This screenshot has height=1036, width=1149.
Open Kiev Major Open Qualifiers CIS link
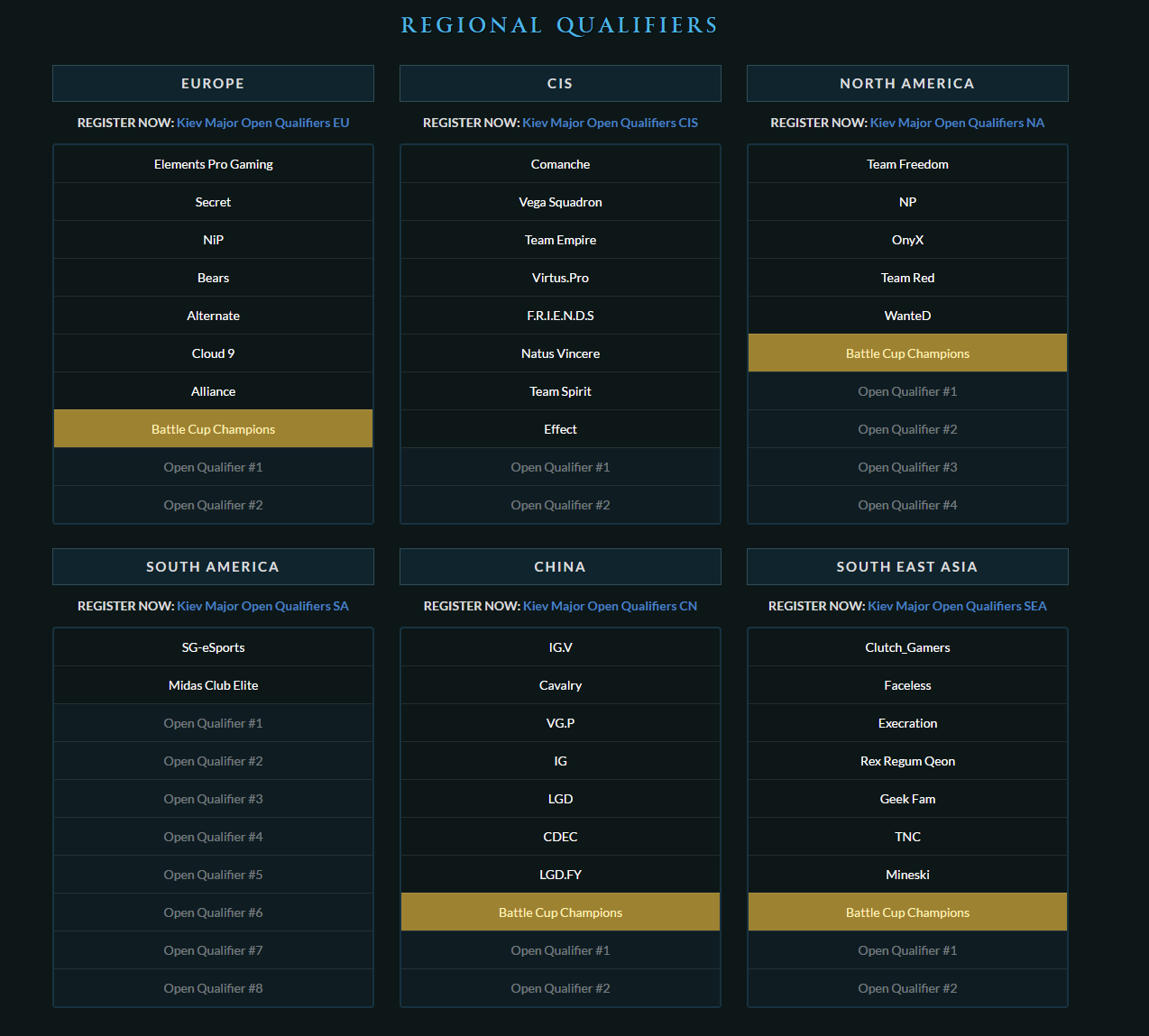[x=610, y=123]
